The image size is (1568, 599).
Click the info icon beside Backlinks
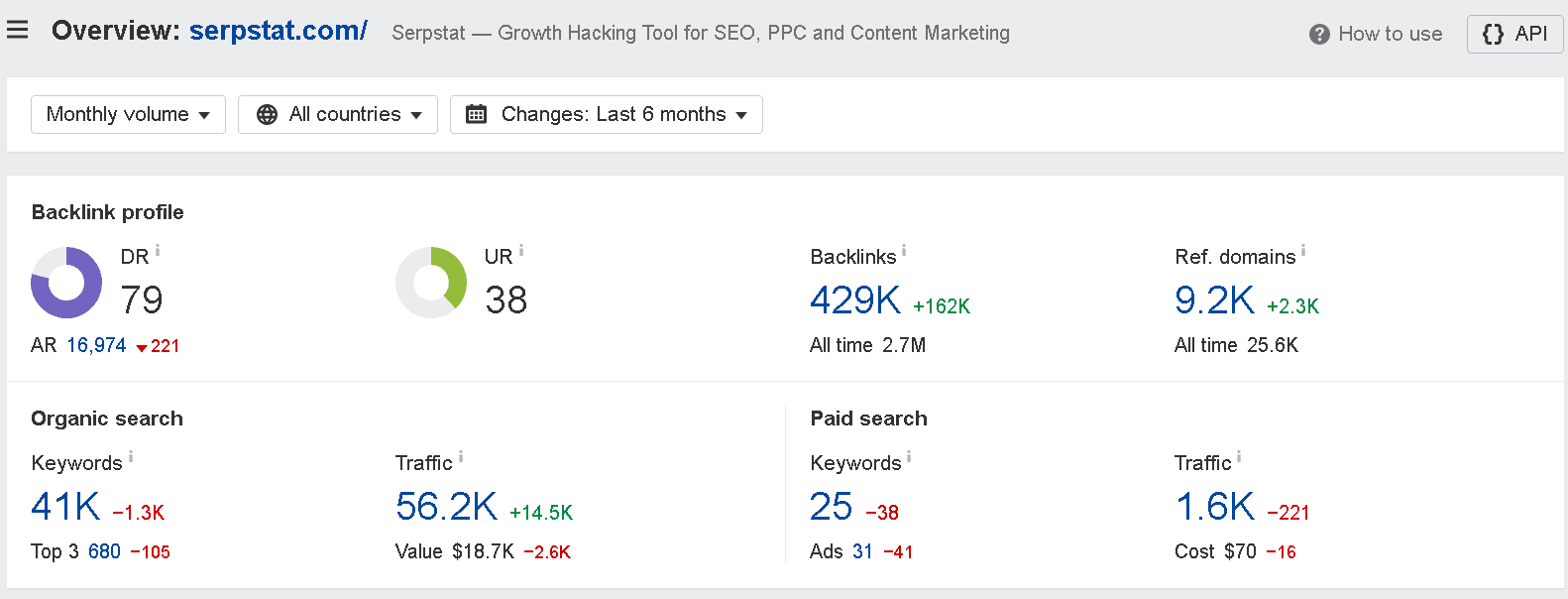pyautogui.click(x=904, y=251)
